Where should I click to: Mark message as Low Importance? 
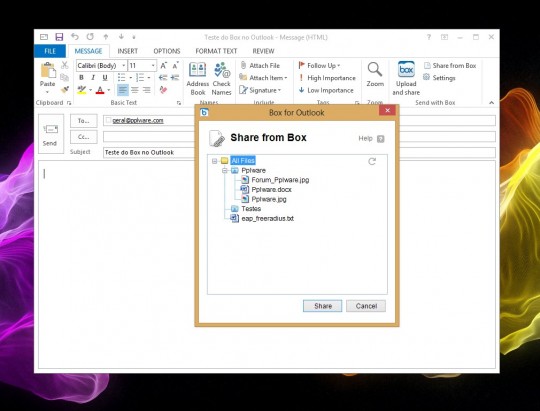click(326, 90)
